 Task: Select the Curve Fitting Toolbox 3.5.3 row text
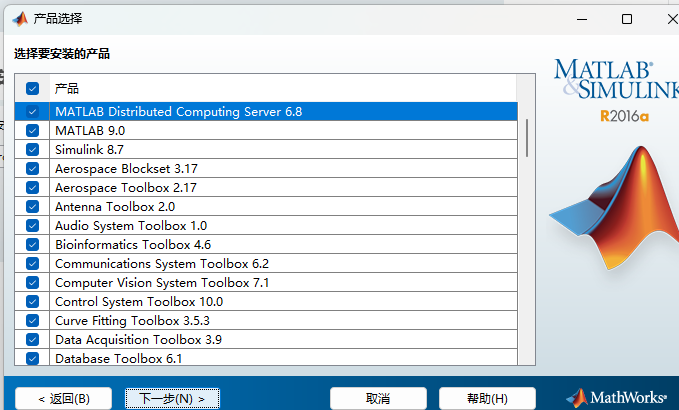point(132,321)
